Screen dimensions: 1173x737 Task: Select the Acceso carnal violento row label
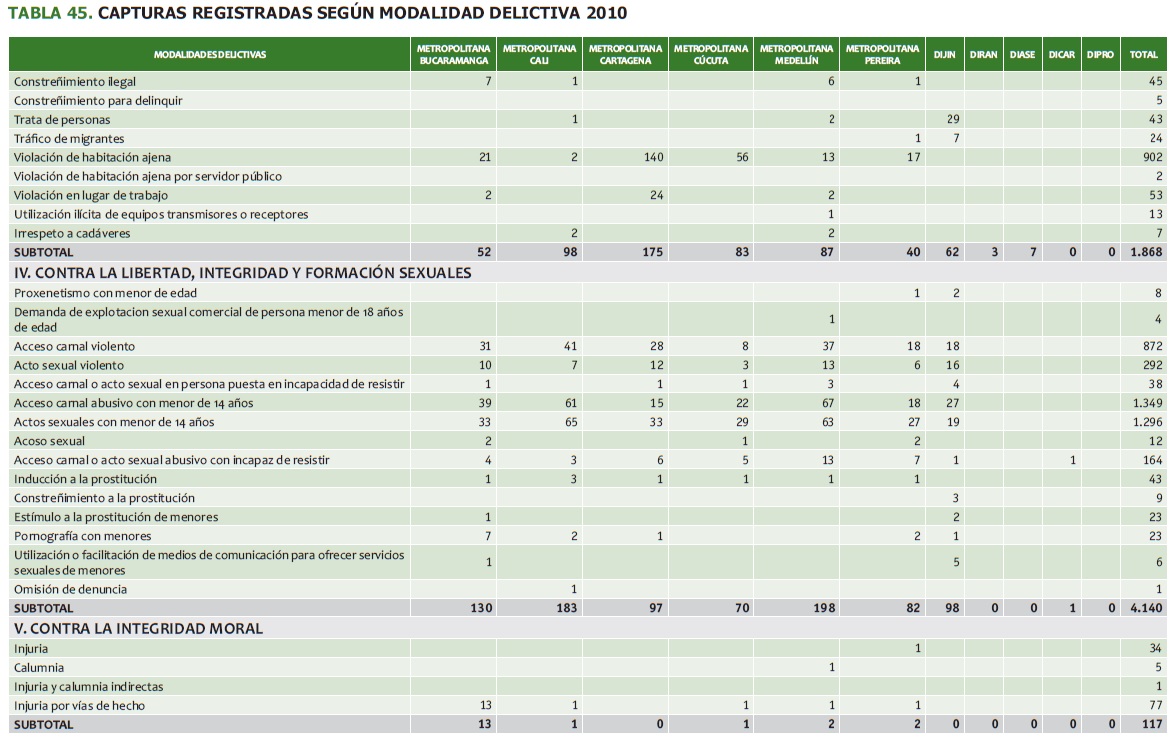click(75, 346)
